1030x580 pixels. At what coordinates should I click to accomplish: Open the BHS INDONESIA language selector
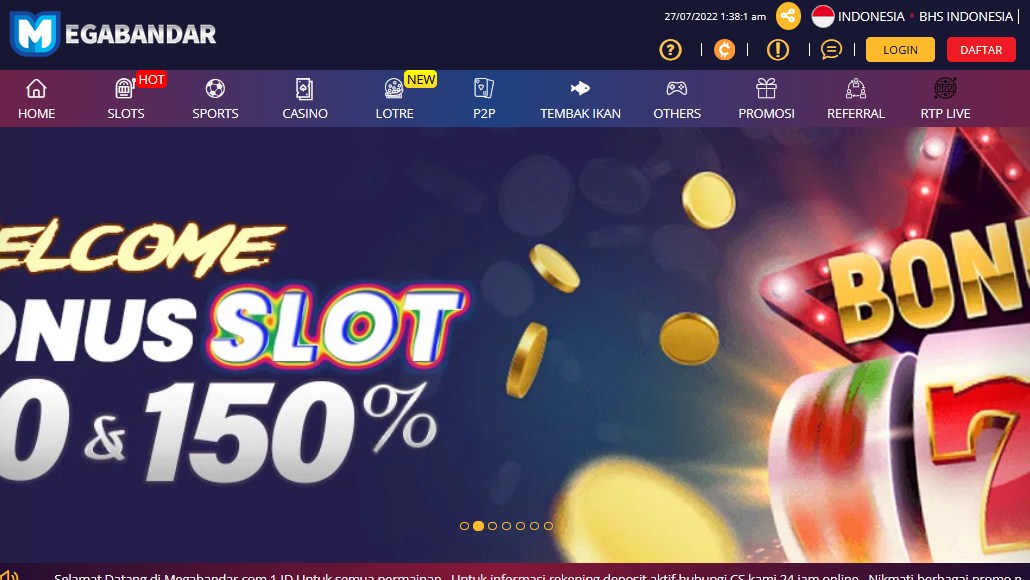click(x=966, y=16)
